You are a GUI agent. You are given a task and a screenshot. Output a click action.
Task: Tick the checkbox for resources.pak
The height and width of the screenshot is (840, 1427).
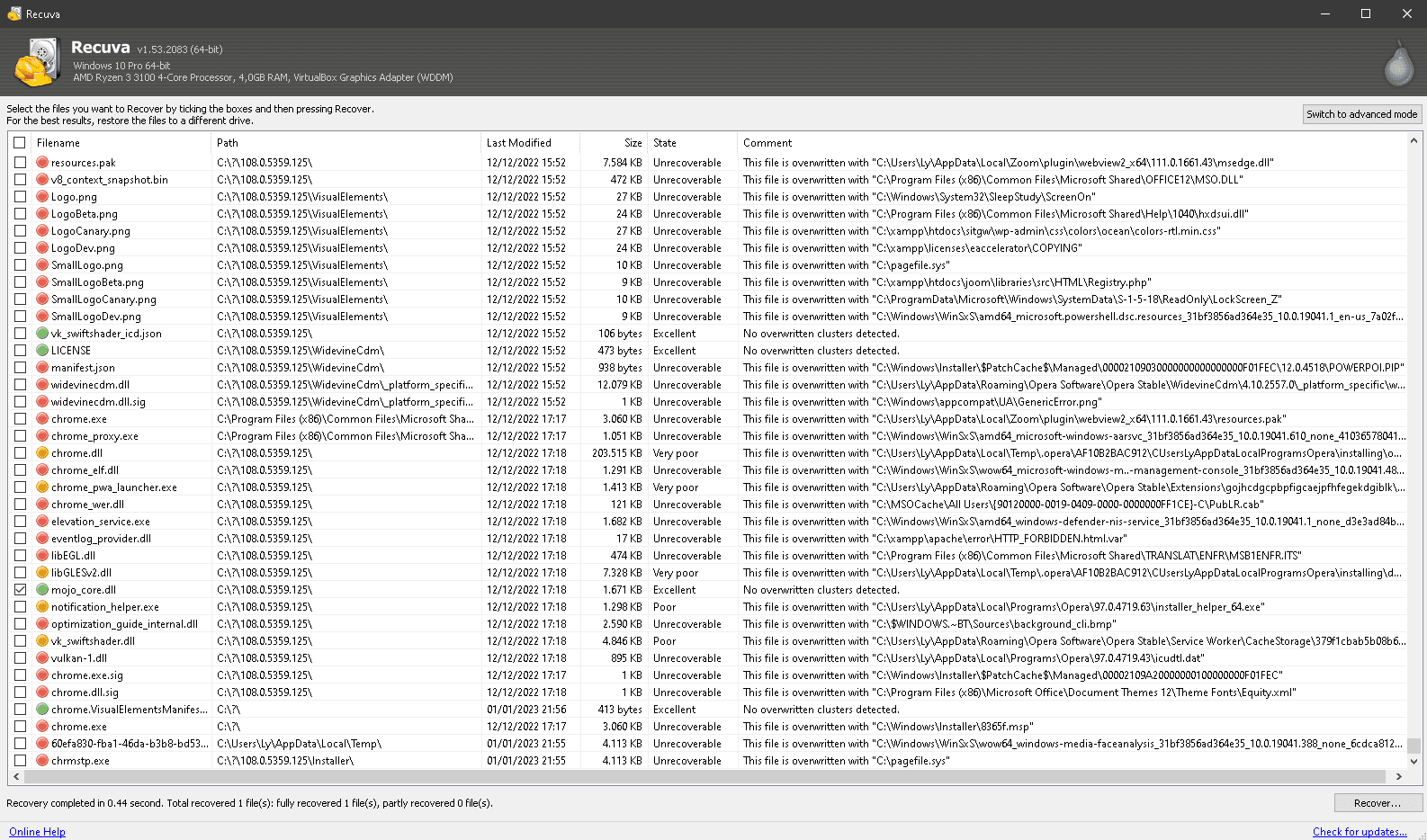[x=20, y=163]
